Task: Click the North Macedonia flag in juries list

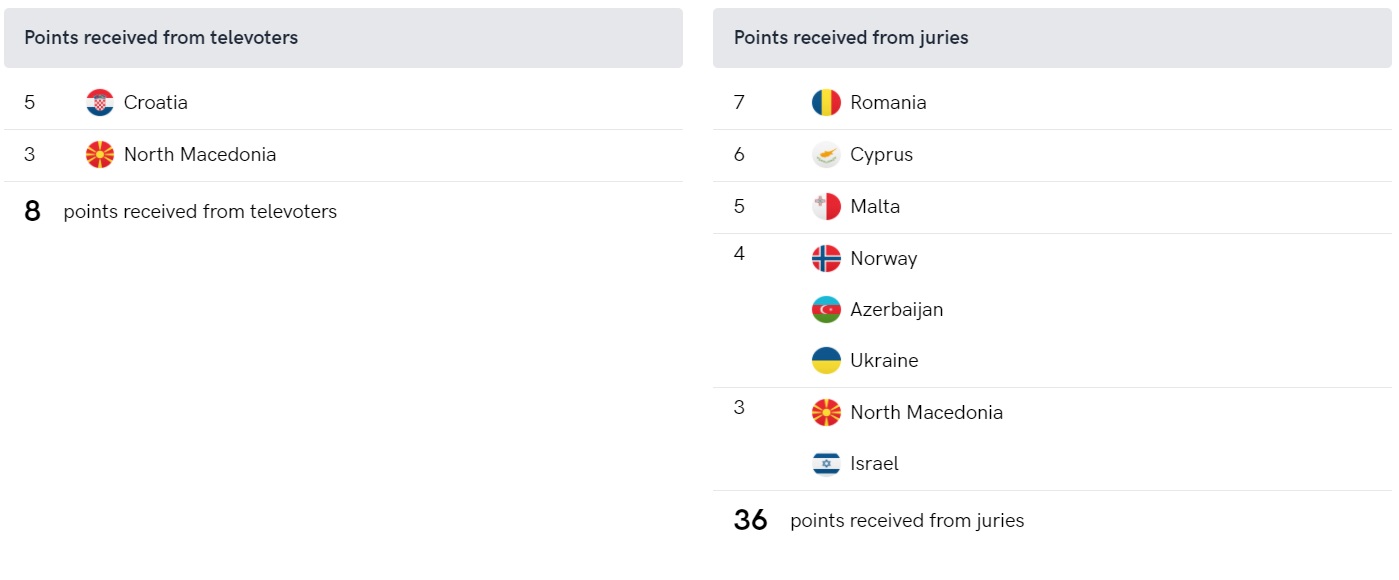Action: [x=826, y=412]
